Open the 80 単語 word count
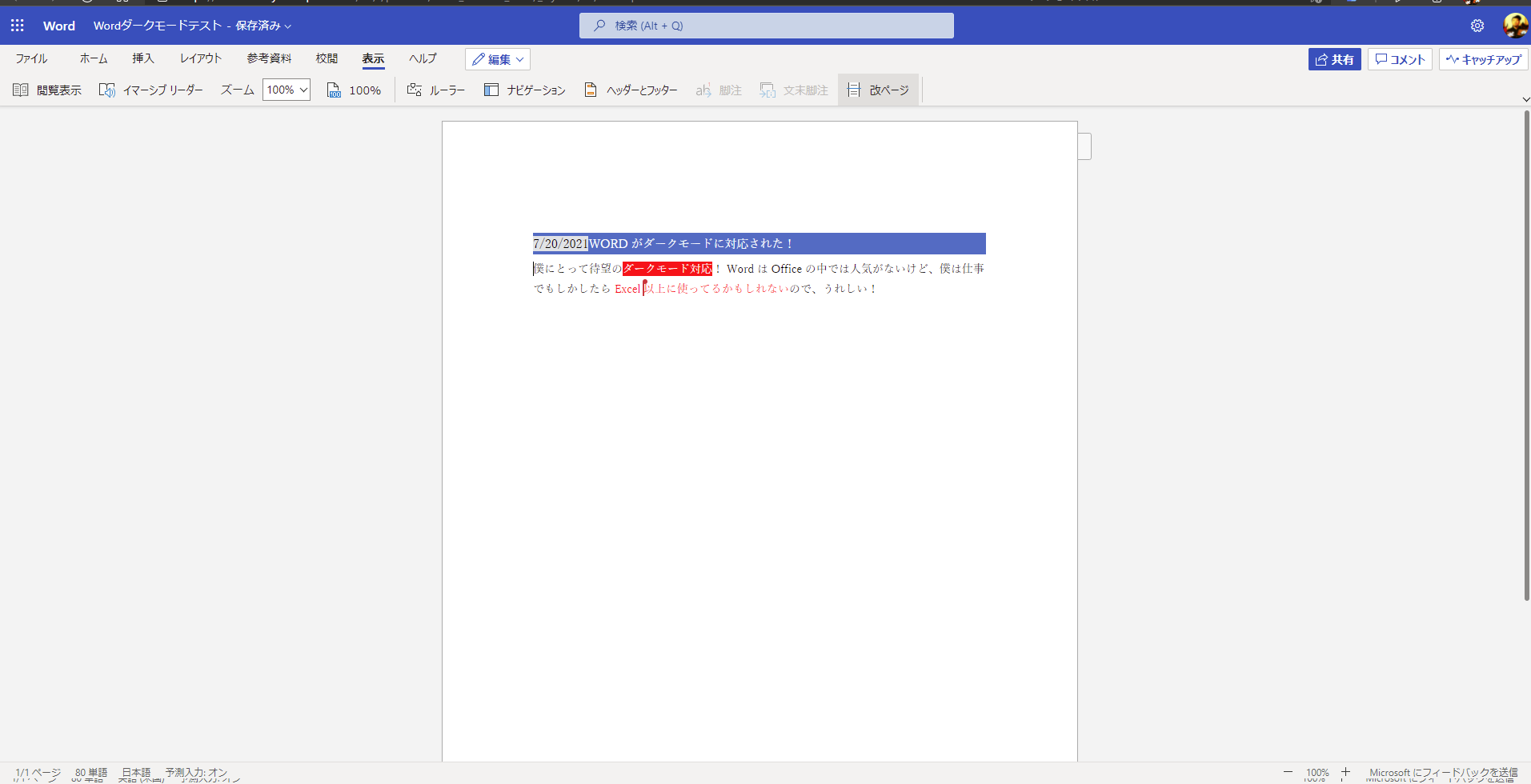The width and height of the screenshot is (1531, 784). coord(91,773)
